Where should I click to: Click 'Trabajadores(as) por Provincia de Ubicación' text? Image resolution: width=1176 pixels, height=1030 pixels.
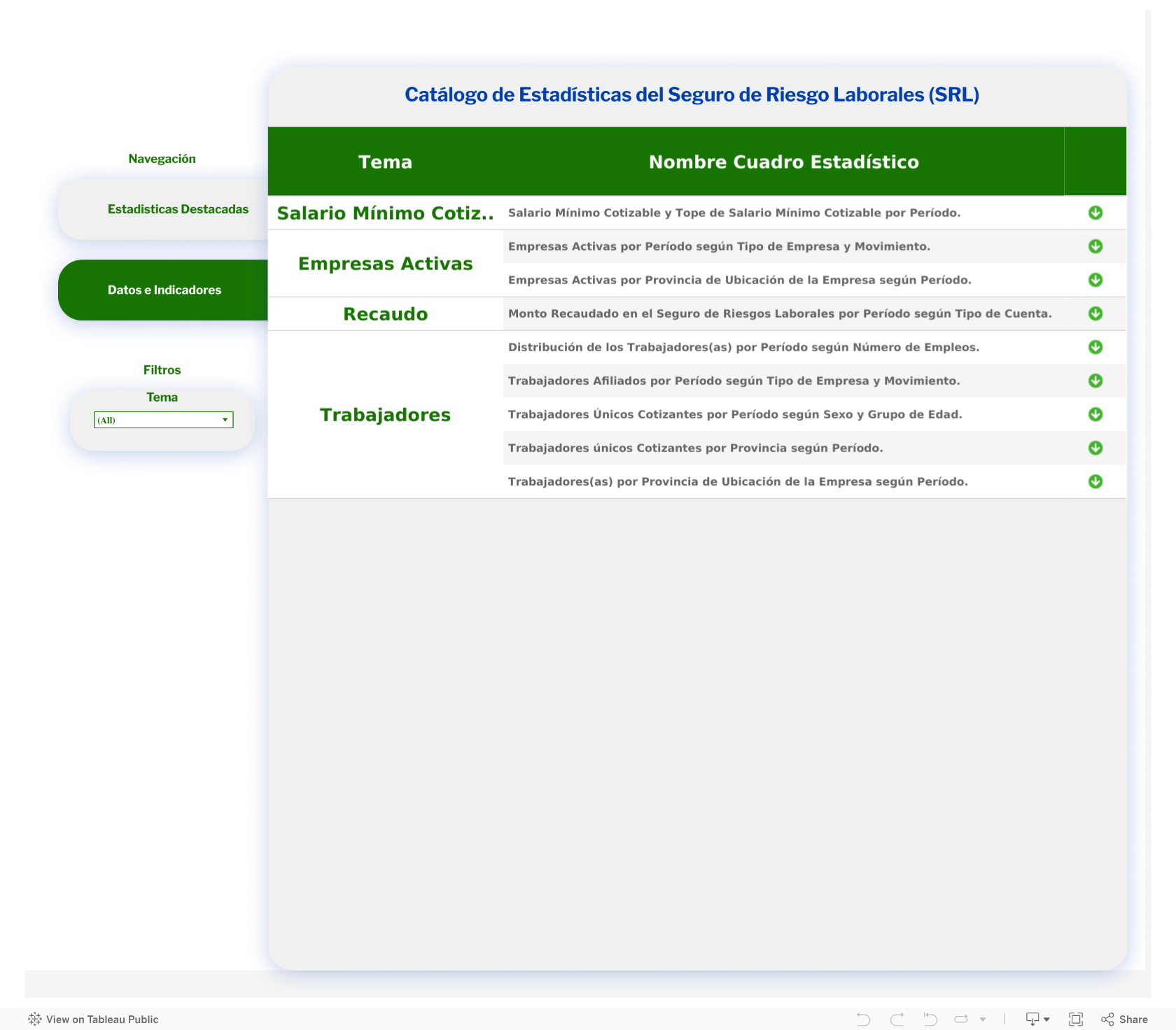[x=738, y=481]
